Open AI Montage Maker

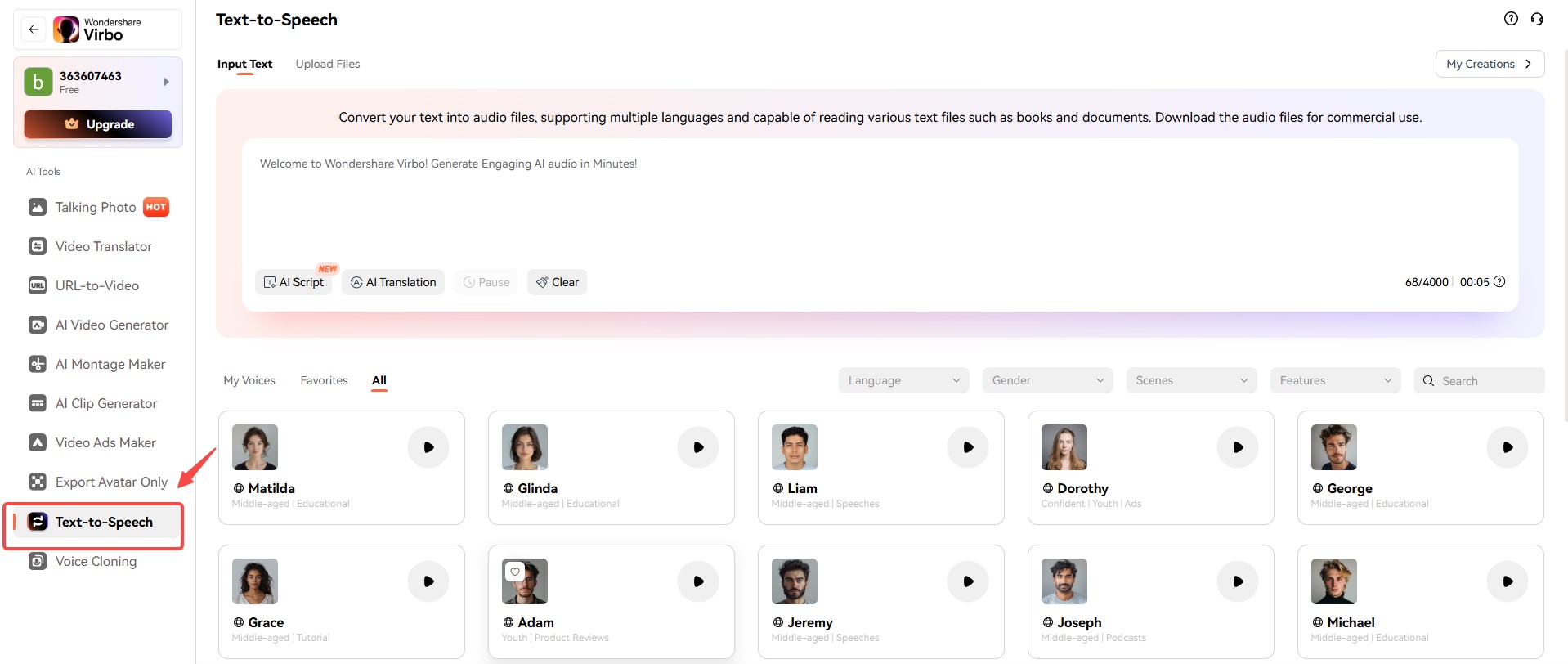point(98,364)
